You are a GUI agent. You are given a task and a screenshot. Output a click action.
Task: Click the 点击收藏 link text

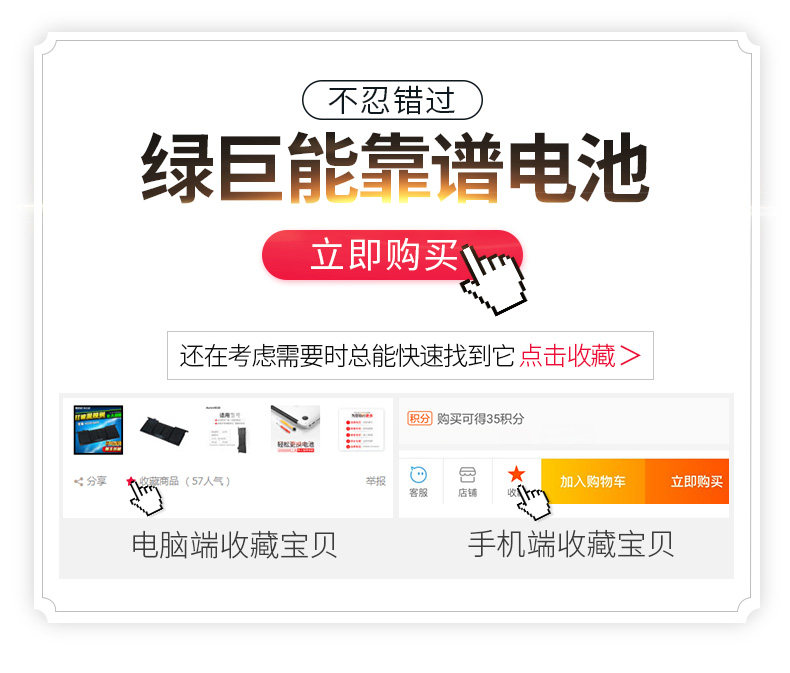point(567,356)
